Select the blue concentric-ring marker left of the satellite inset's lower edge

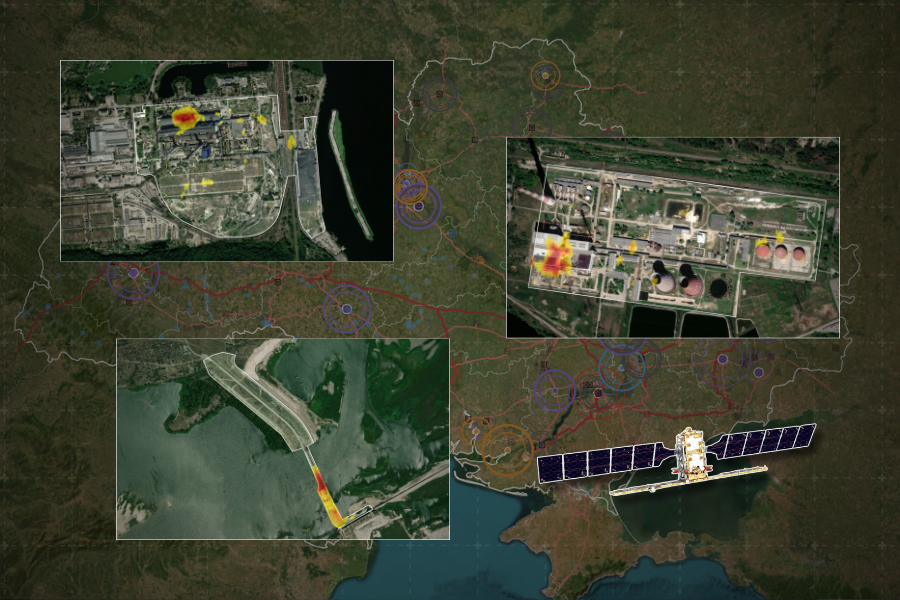point(622,367)
